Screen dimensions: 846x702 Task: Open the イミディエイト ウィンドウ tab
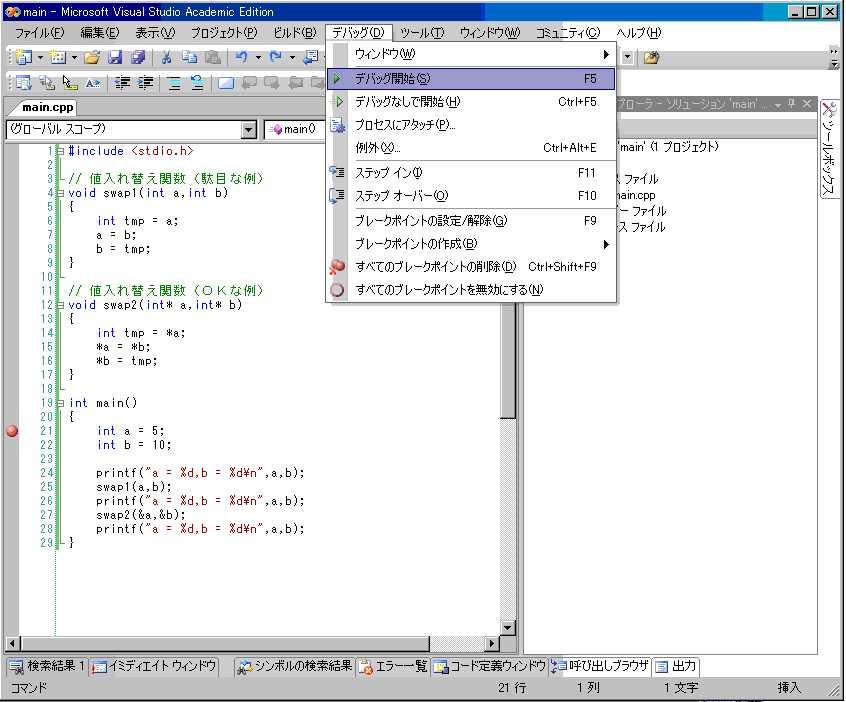click(x=154, y=666)
